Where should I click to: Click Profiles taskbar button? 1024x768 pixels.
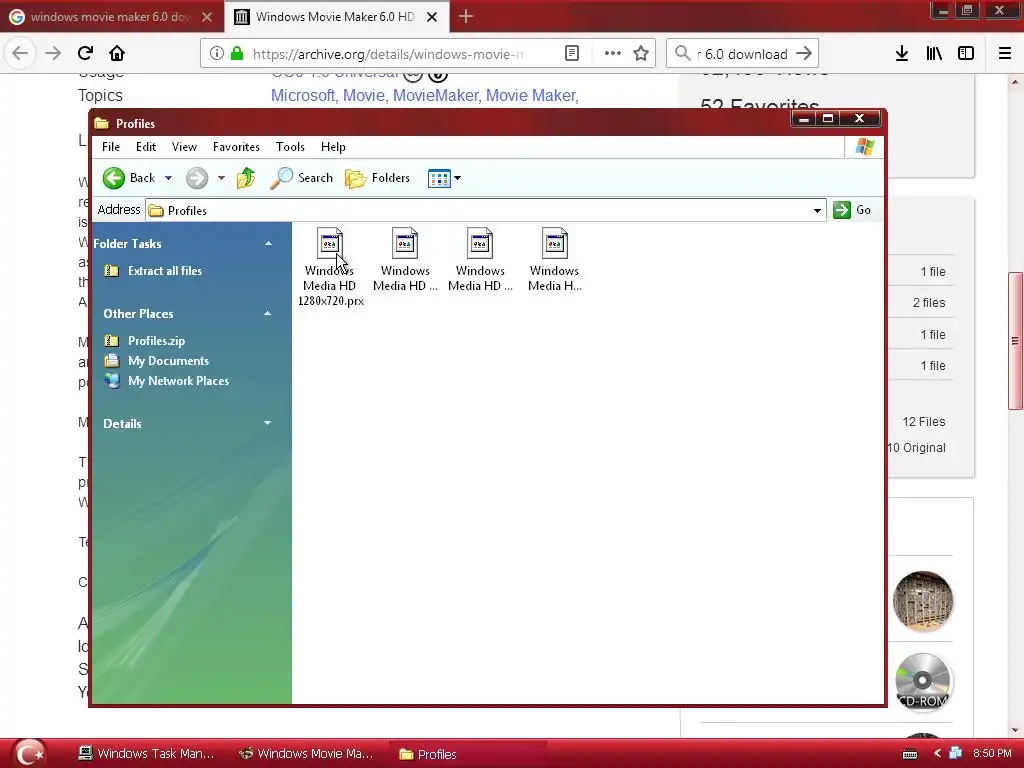[x=468, y=754]
